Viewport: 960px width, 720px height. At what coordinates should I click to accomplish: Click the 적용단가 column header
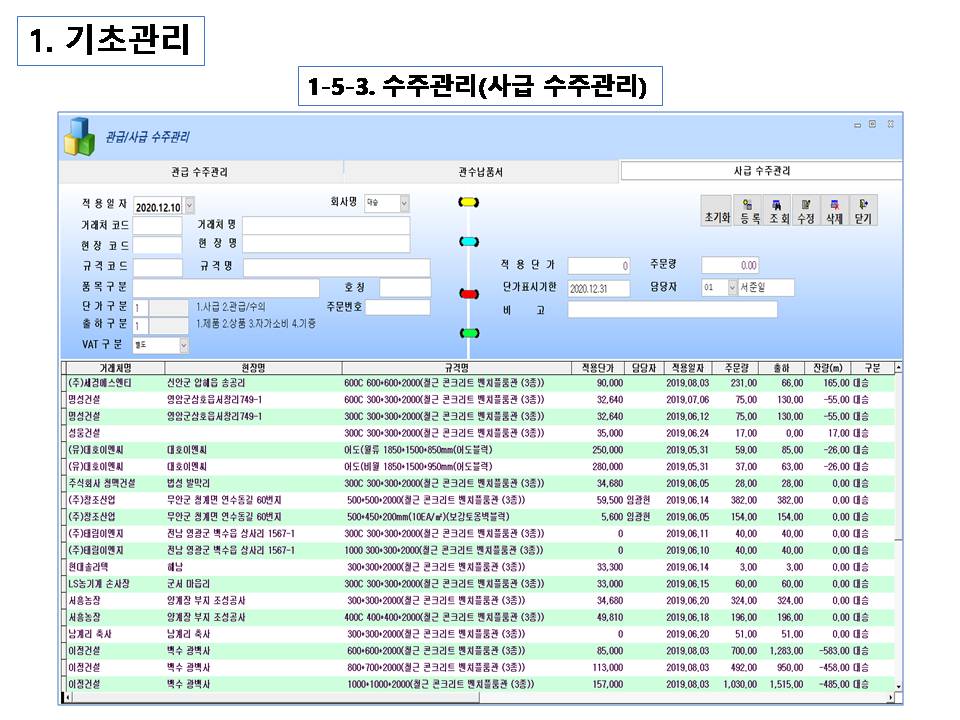click(598, 368)
